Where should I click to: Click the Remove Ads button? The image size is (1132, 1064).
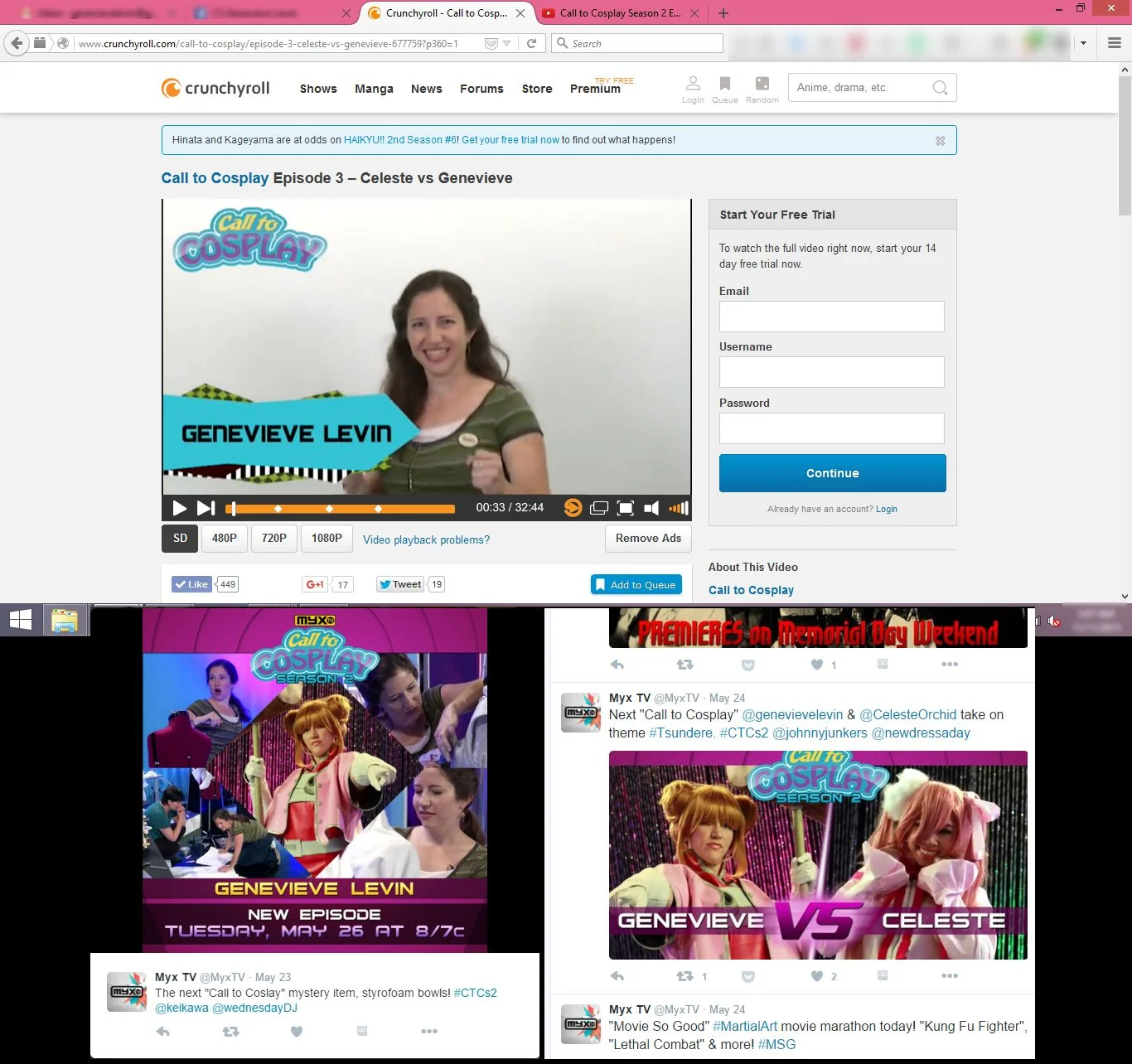(648, 539)
